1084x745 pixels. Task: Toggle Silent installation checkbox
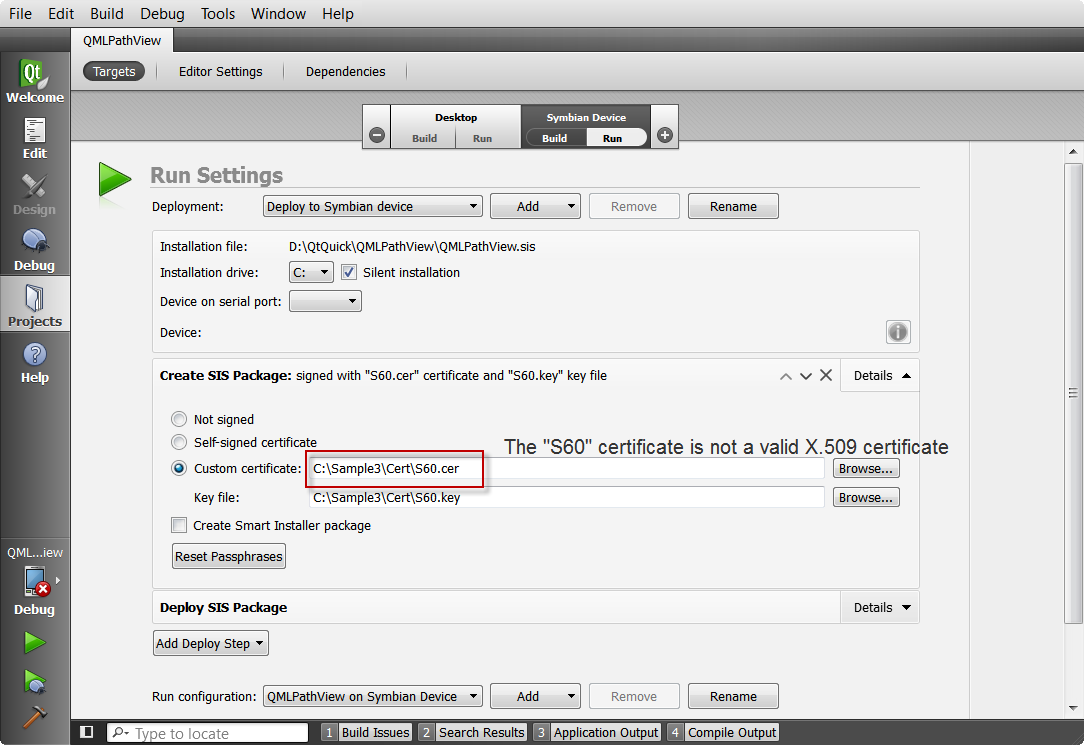(349, 272)
